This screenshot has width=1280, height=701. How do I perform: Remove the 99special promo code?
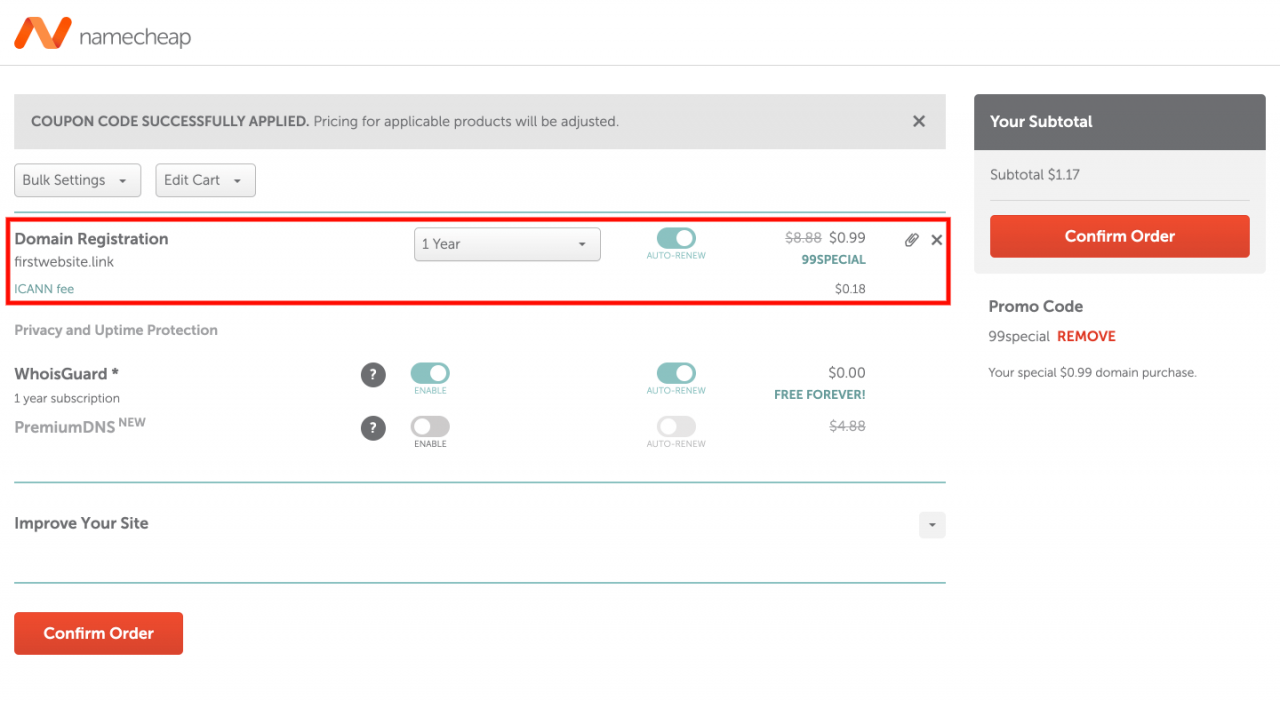(x=1086, y=337)
